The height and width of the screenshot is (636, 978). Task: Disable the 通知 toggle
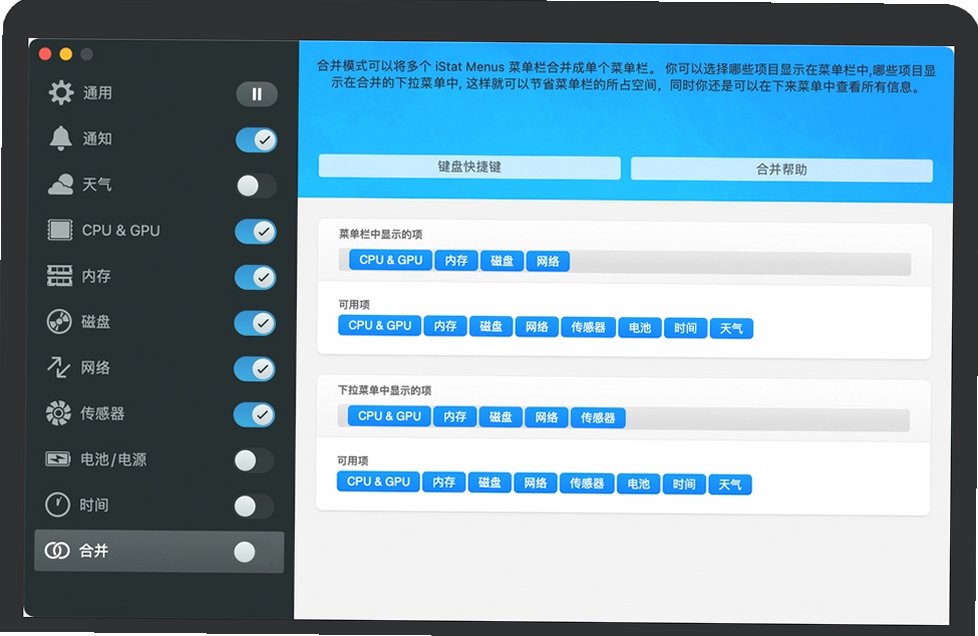[256, 140]
